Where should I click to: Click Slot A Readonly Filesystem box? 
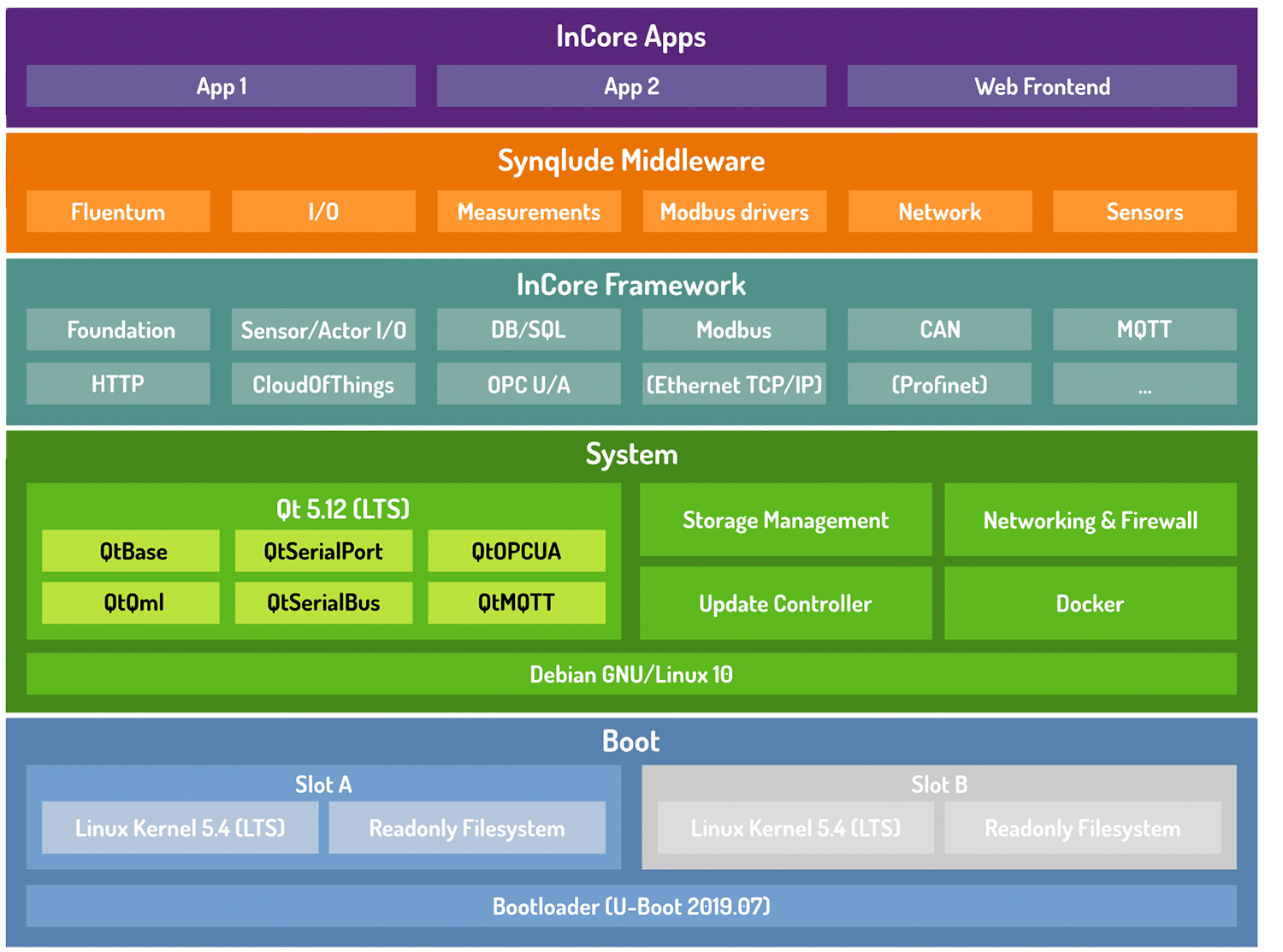click(x=467, y=828)
